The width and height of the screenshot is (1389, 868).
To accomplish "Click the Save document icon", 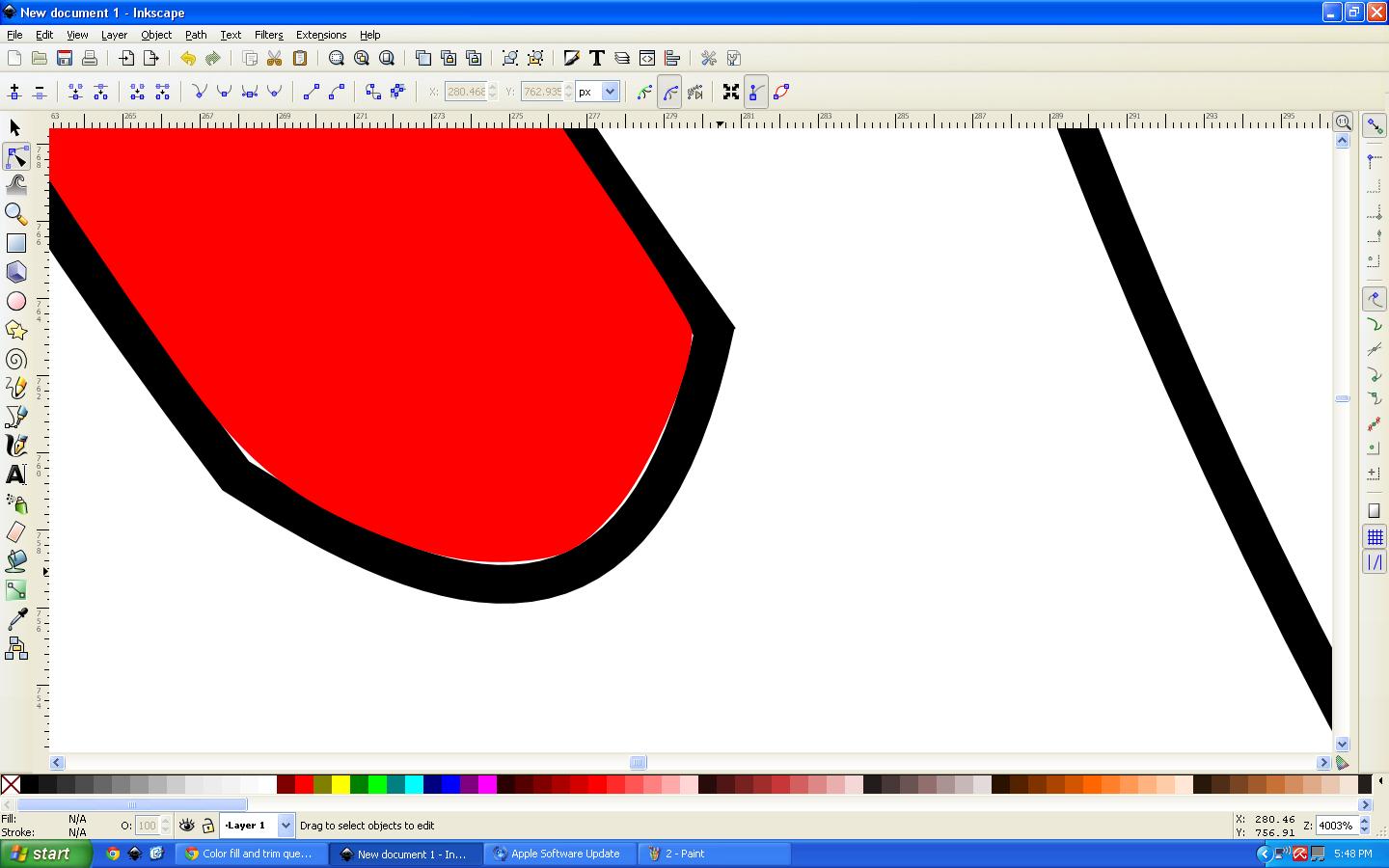I will tap(65, 58).
